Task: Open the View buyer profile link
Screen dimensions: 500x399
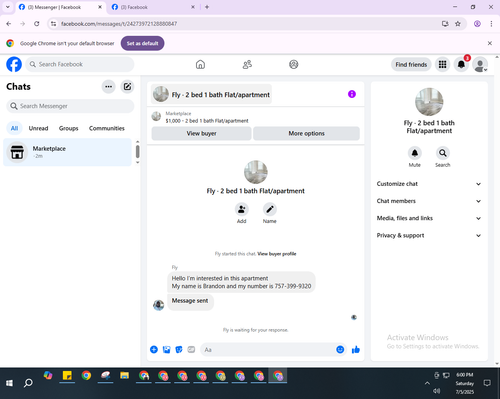Action: pos(277,254)
